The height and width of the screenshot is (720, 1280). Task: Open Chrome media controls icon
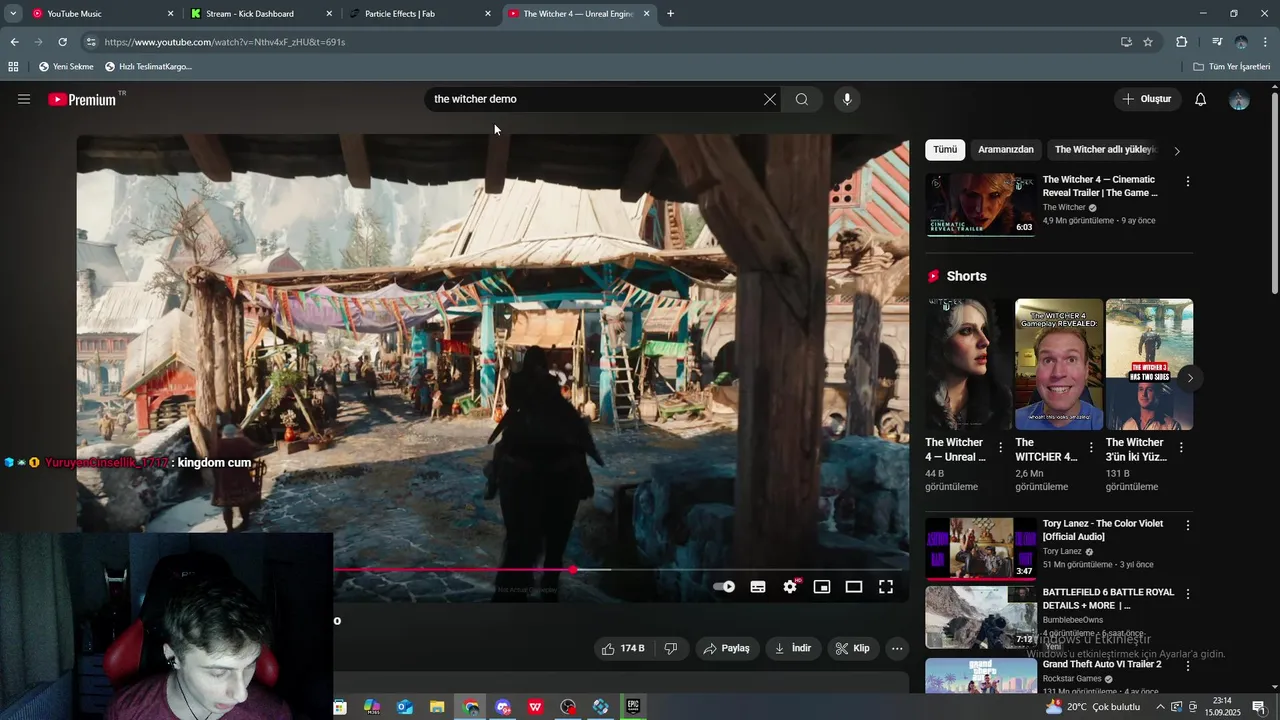pos(1217,42)
